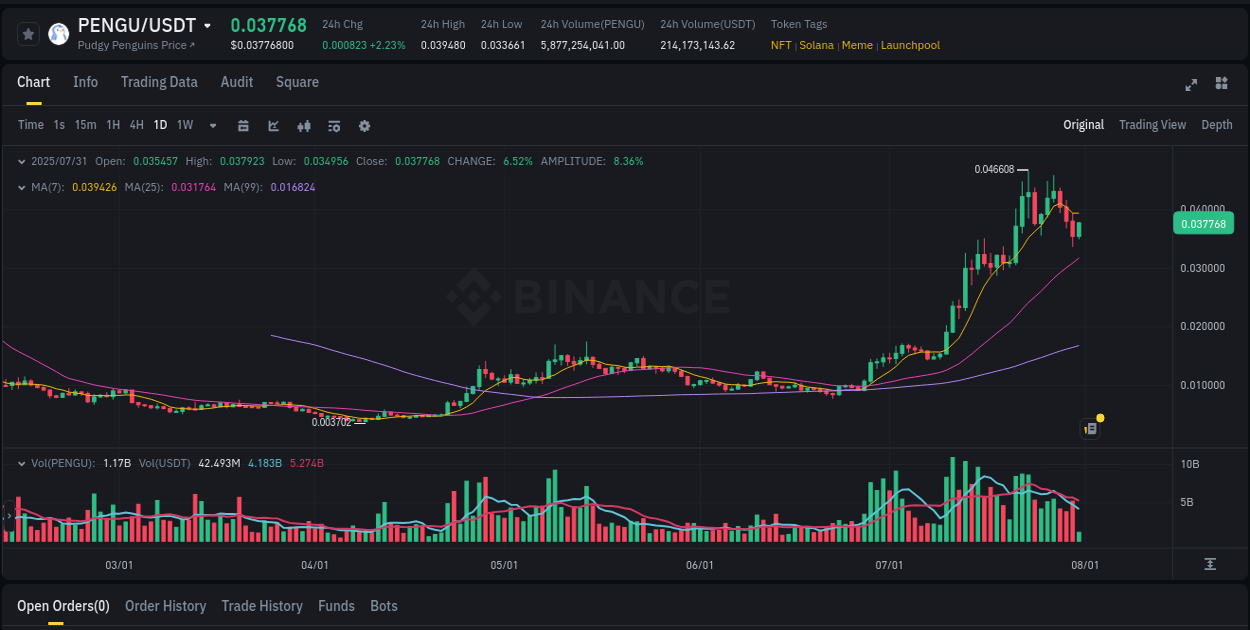This screenshot has width=1250, height=630.
Task: Toggle the Vol indicator panel chevron
Action: click(21, 463)
